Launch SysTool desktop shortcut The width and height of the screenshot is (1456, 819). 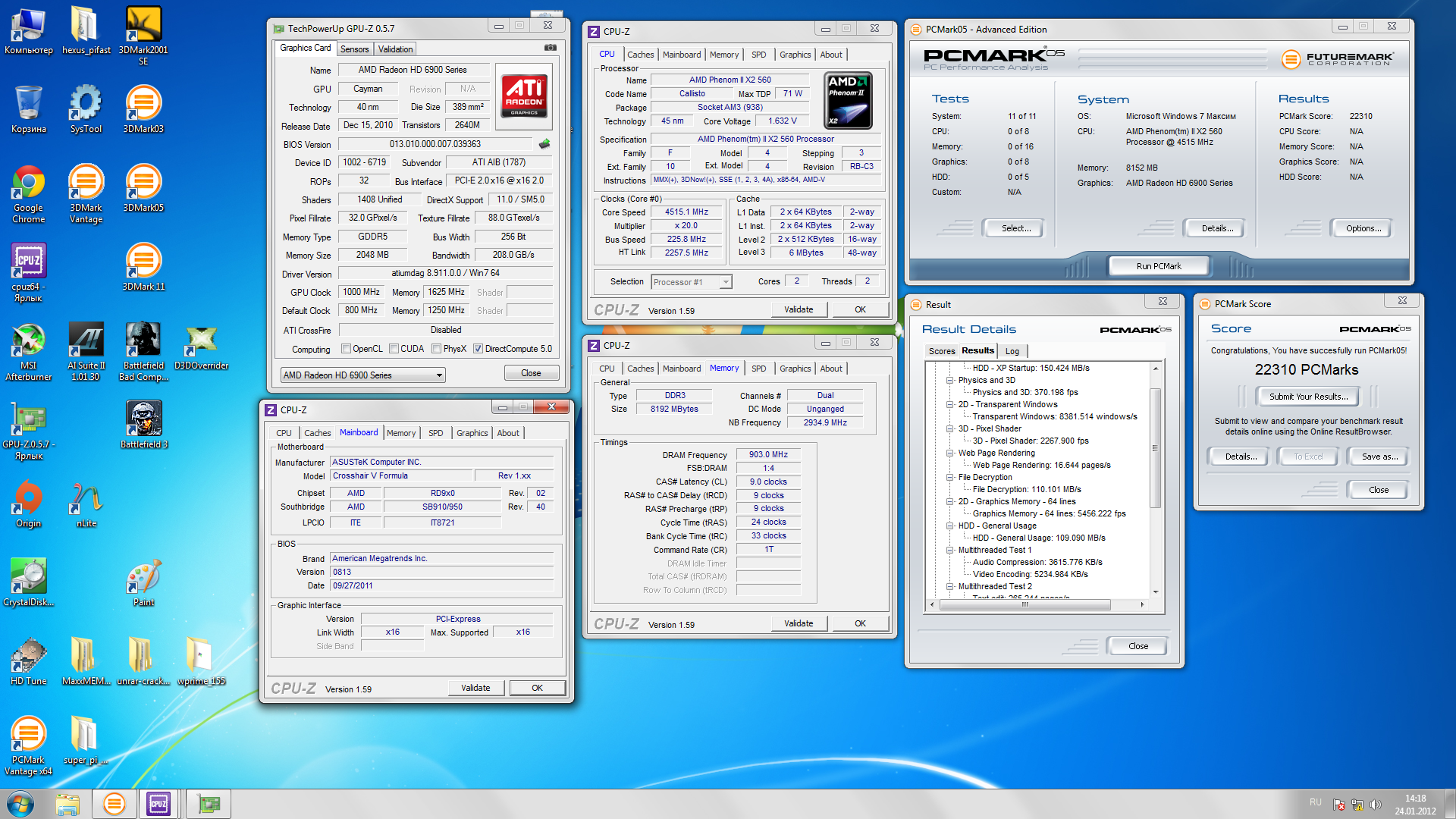[x=86, y=109]
